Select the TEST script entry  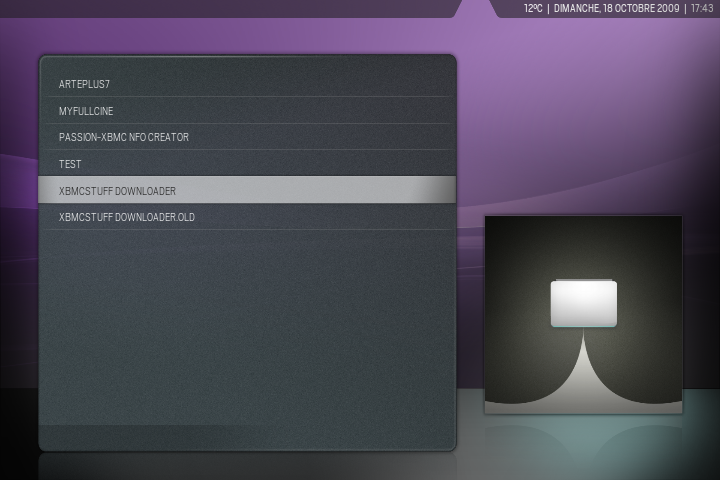pyautogui.click(x=248, y=164)
